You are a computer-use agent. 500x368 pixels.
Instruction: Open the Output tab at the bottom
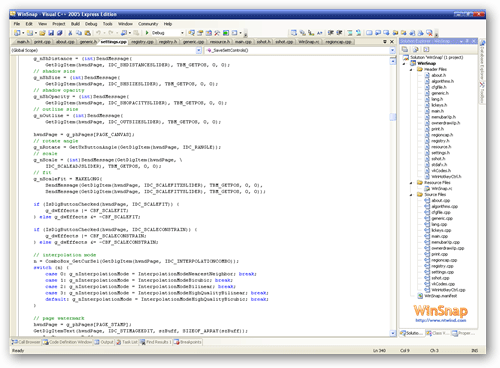click(104, 342)
